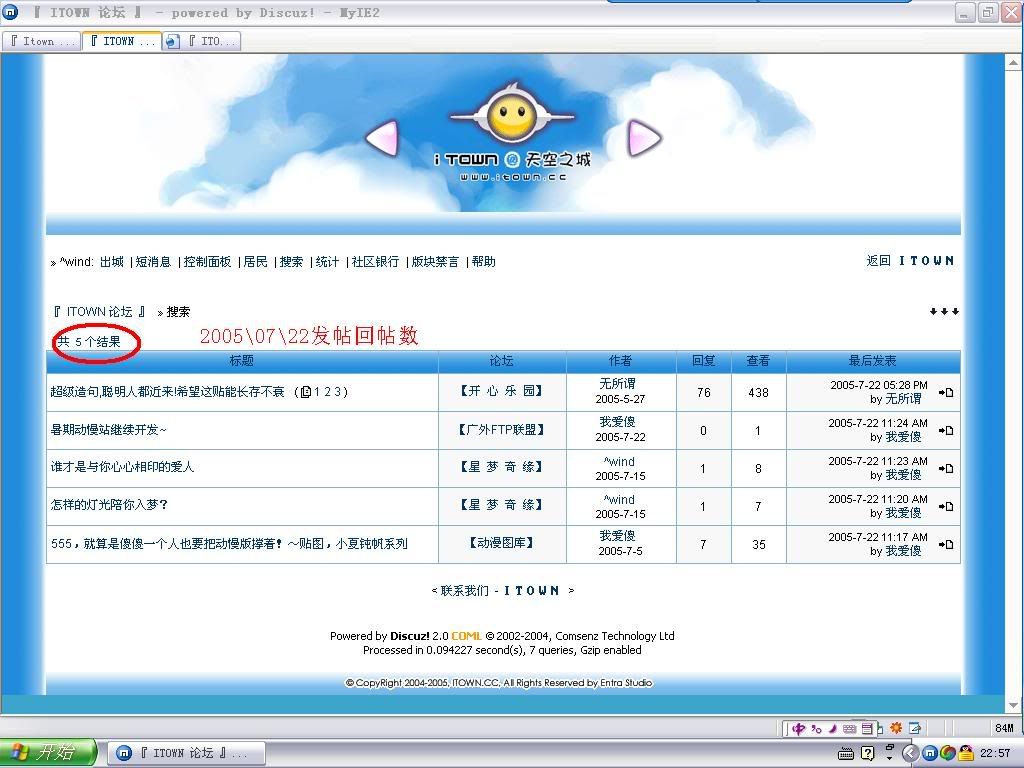Toggle IME Chinese/English mode 中 icon
Screen dimensions: 1024x768
coord(798,728)
